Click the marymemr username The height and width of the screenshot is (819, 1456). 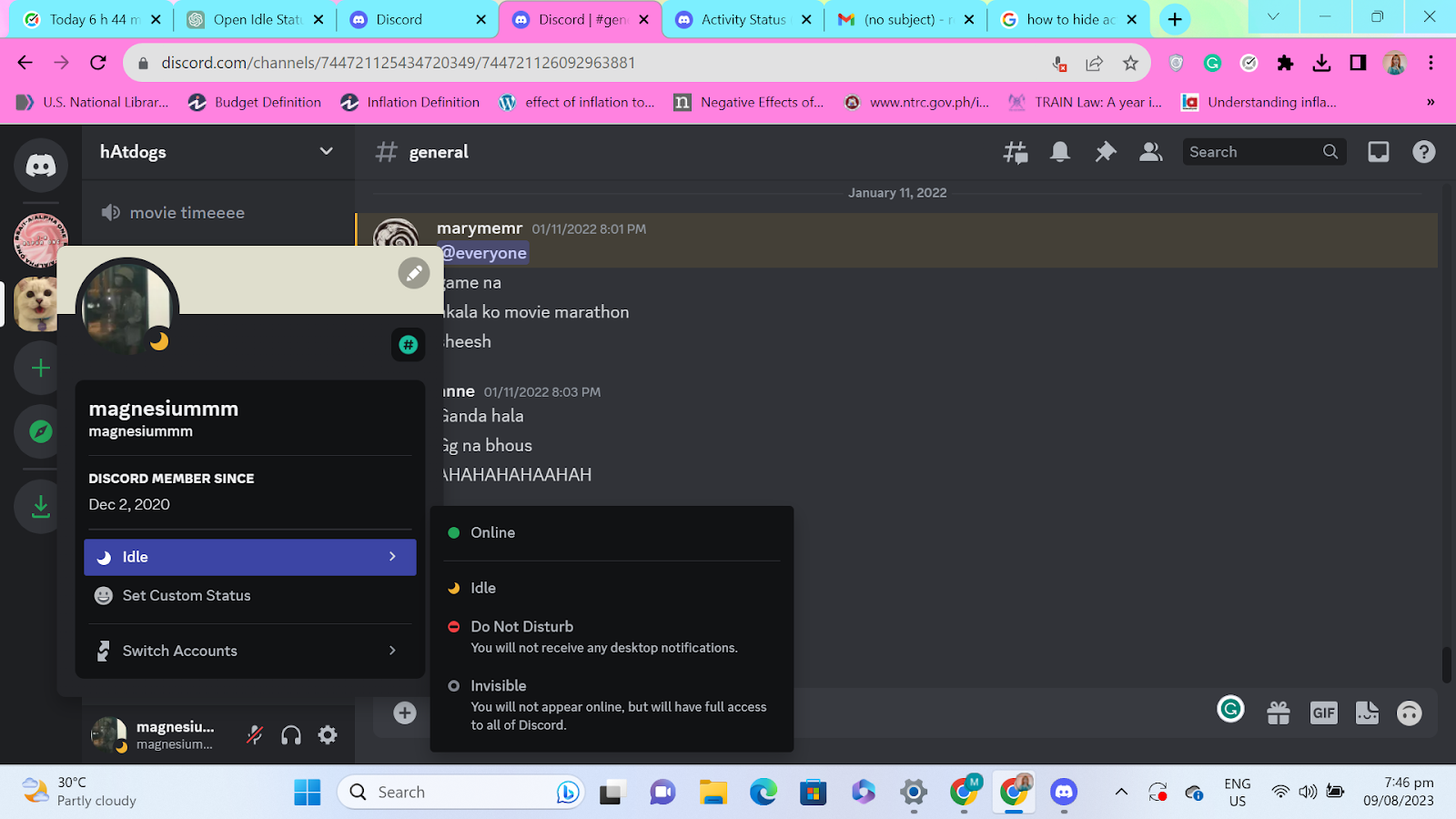click(x=480, y=228)
